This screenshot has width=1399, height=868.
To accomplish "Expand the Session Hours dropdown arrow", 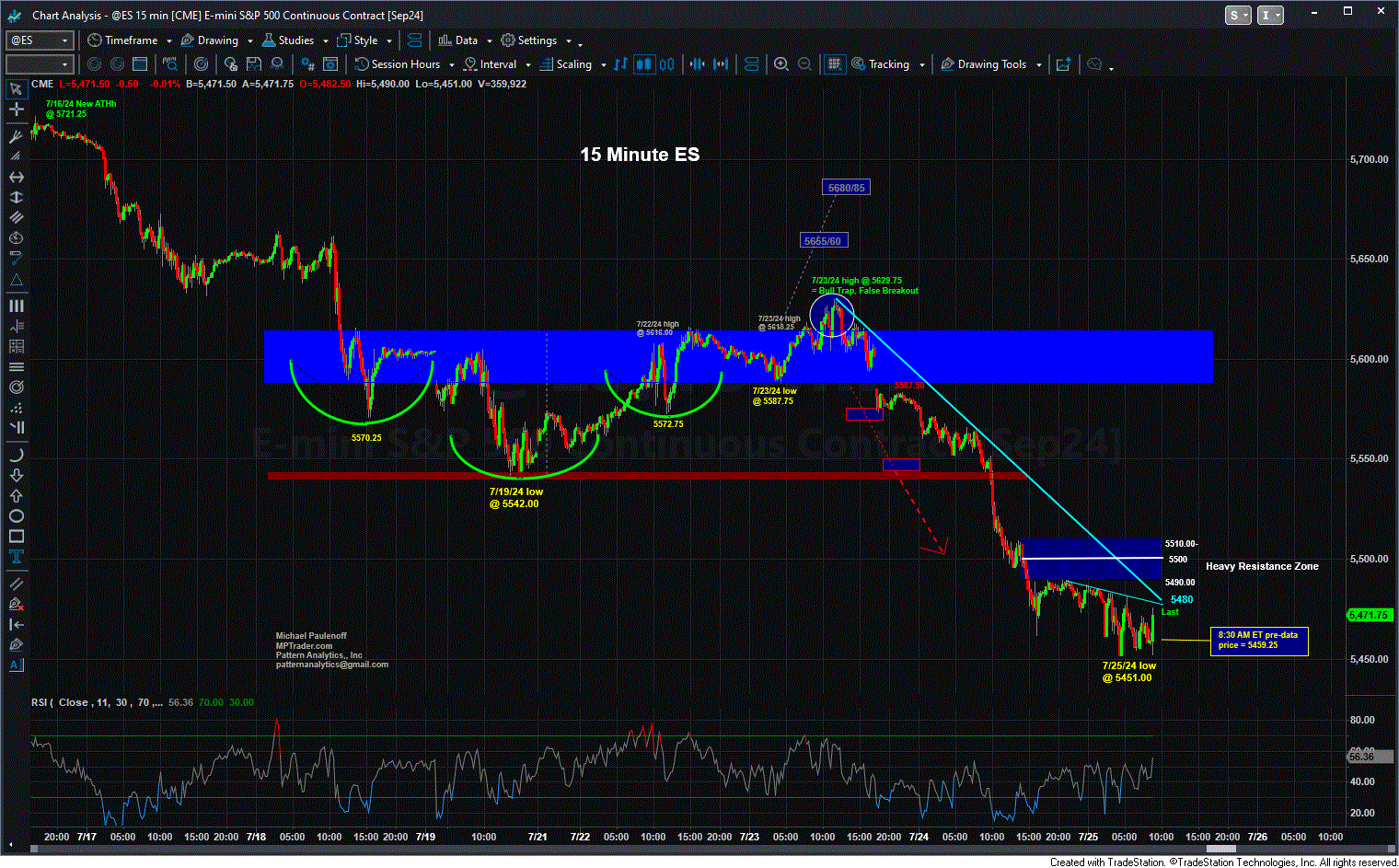I will coord(451,65).
